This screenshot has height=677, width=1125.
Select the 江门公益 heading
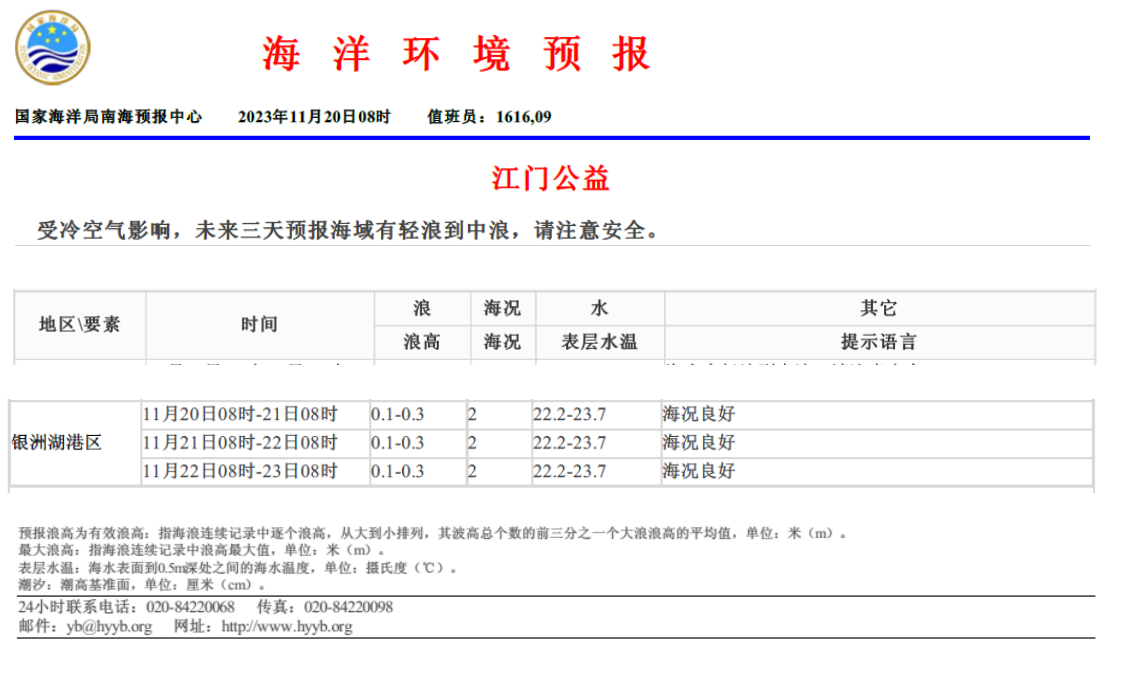(551, 178)
